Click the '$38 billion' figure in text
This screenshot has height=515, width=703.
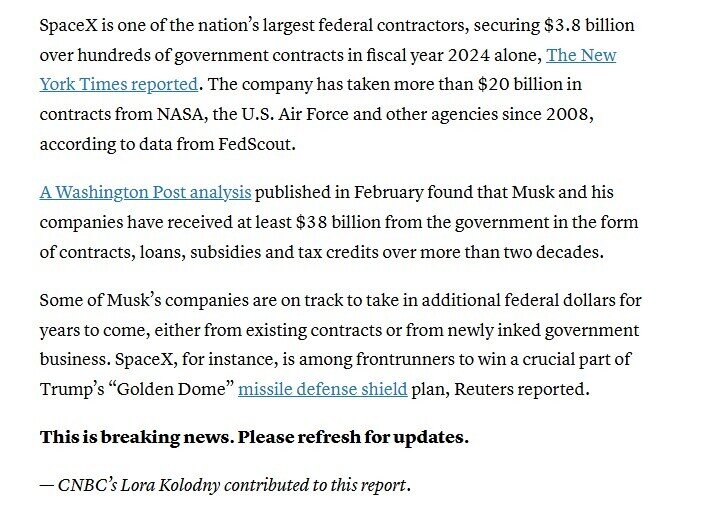pos(338,222)
